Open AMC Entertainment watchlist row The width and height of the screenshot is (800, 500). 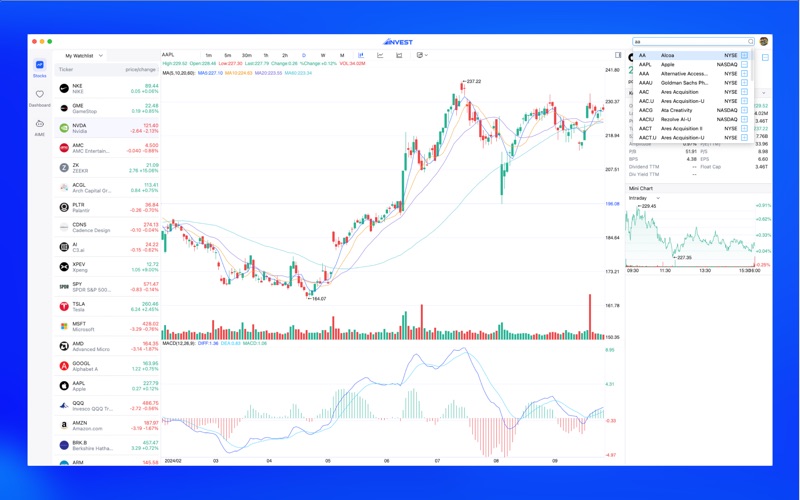tap(107, 148)
